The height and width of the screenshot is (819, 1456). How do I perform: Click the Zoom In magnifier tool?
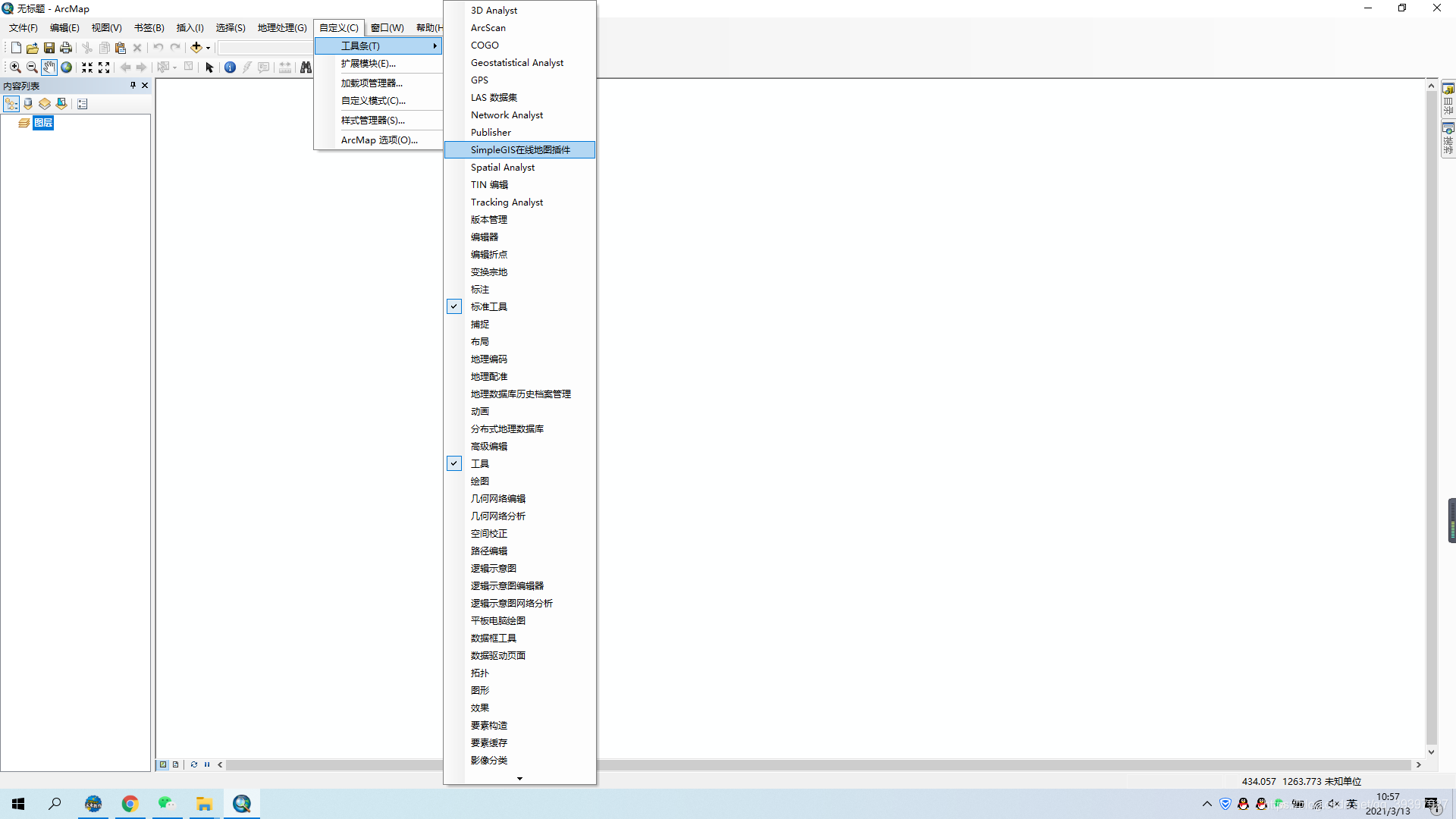(15, 67)
